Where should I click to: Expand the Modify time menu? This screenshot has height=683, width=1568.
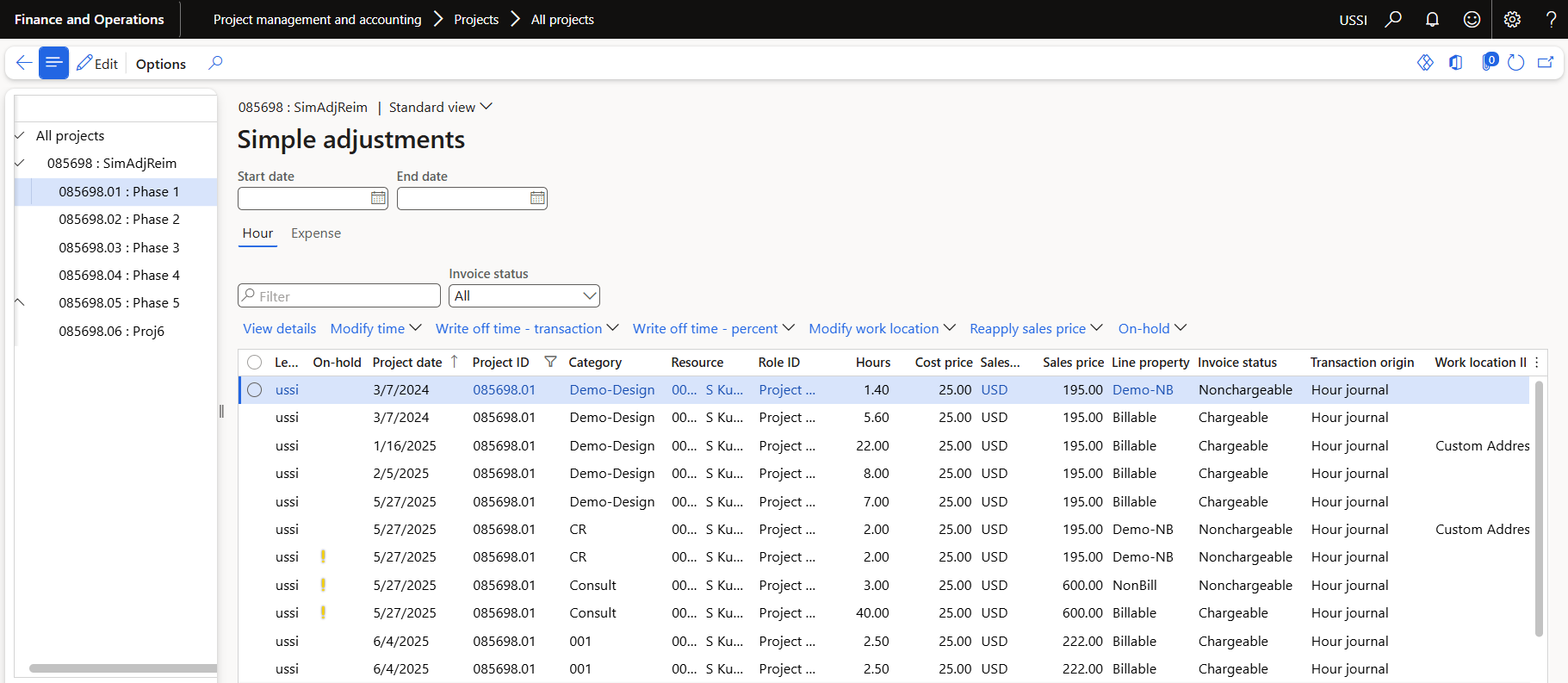click(x=375, y=328)
